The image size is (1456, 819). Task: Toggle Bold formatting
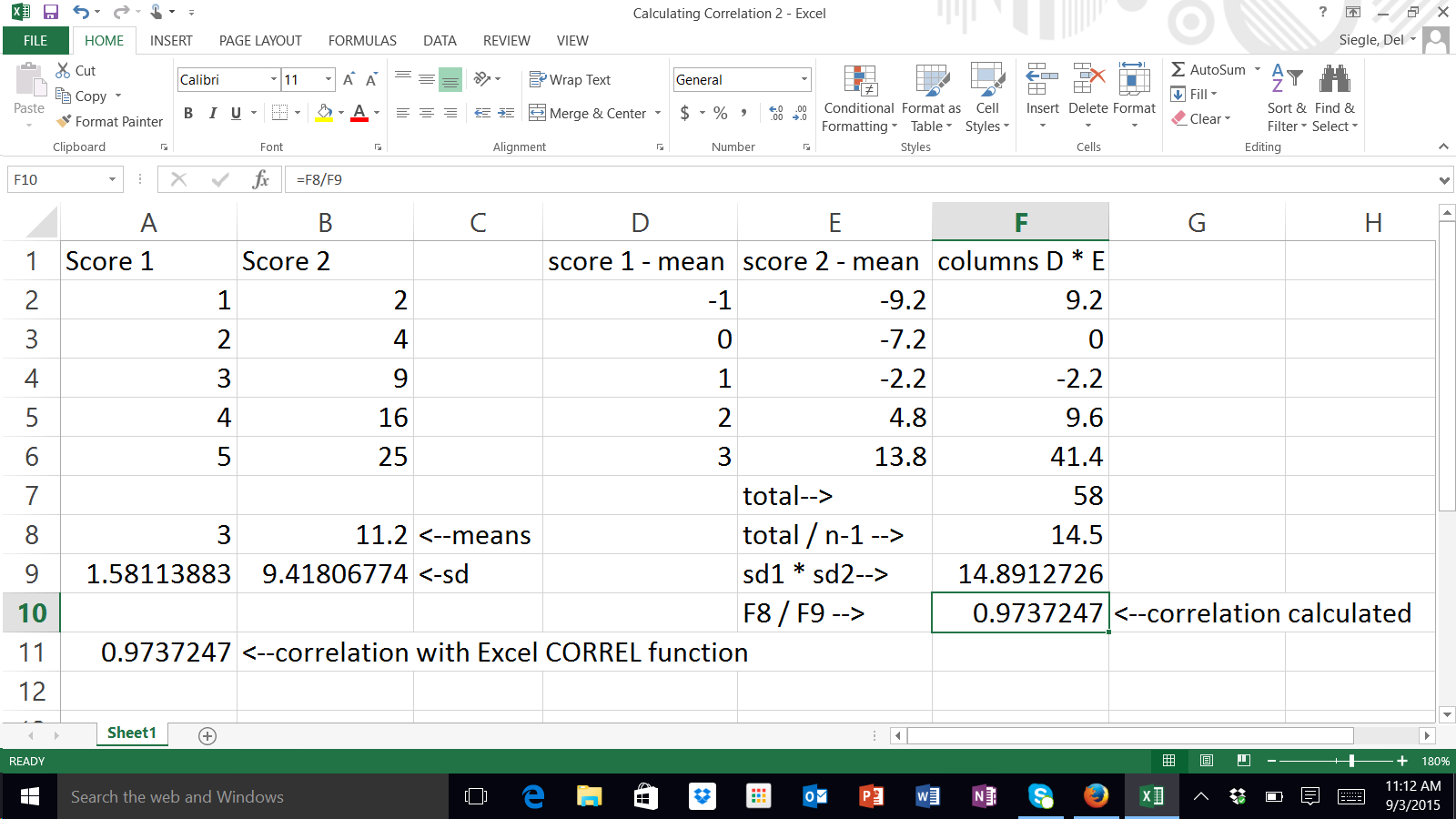coord(188,113)
